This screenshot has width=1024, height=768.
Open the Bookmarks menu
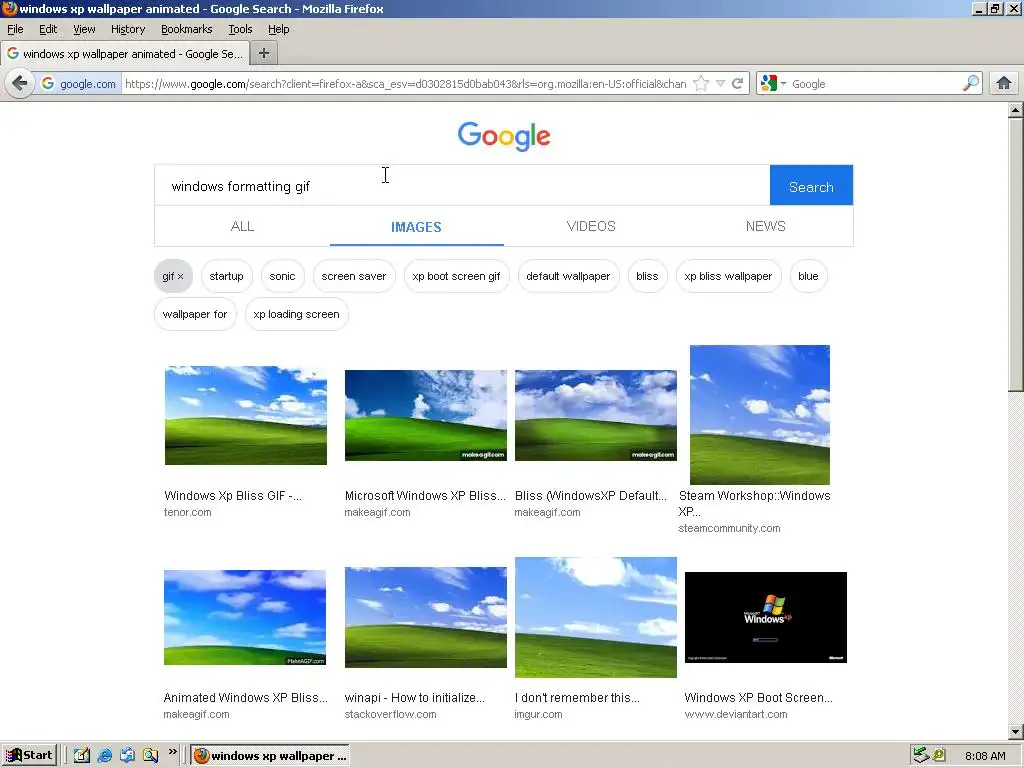(x=187, y=29)
